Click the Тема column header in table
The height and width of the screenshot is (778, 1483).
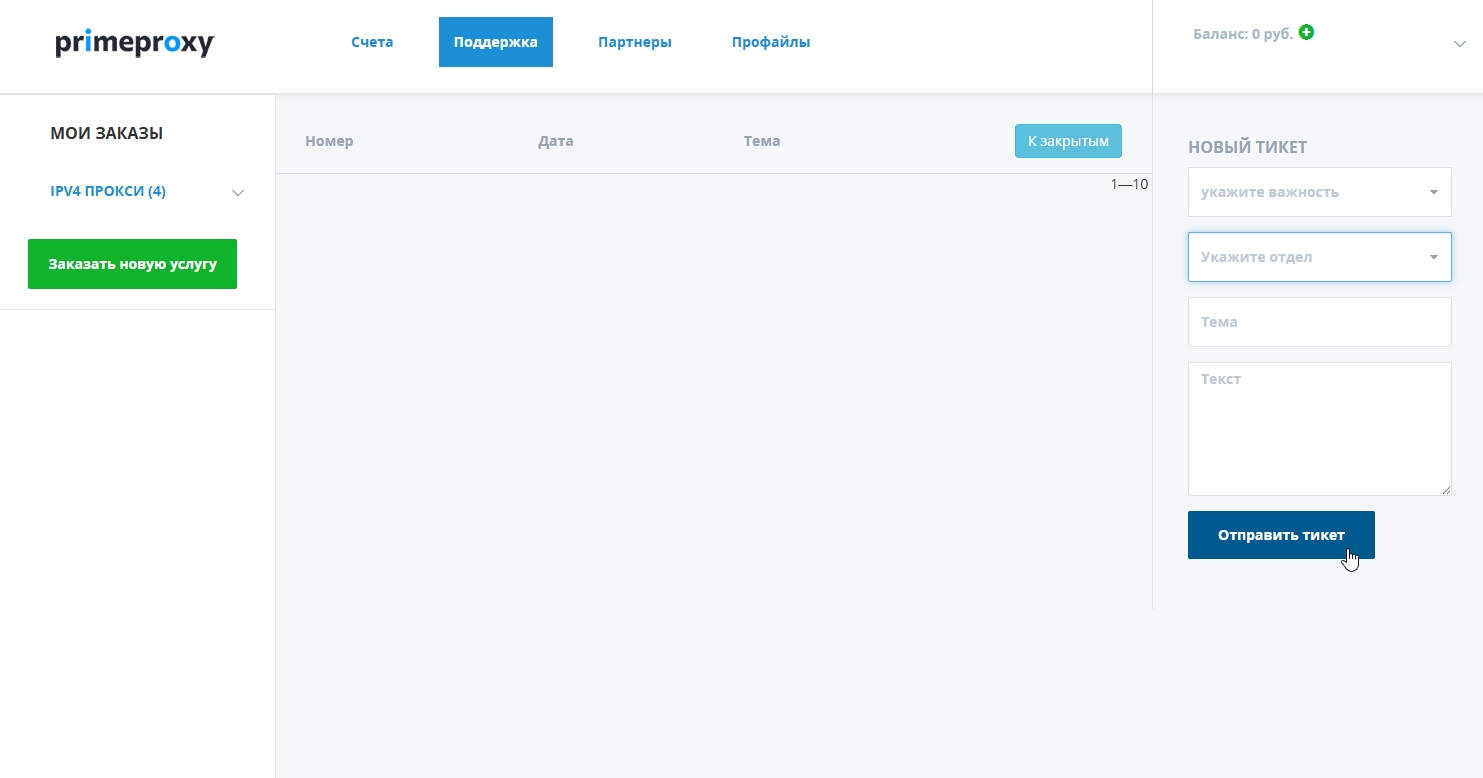762,141
